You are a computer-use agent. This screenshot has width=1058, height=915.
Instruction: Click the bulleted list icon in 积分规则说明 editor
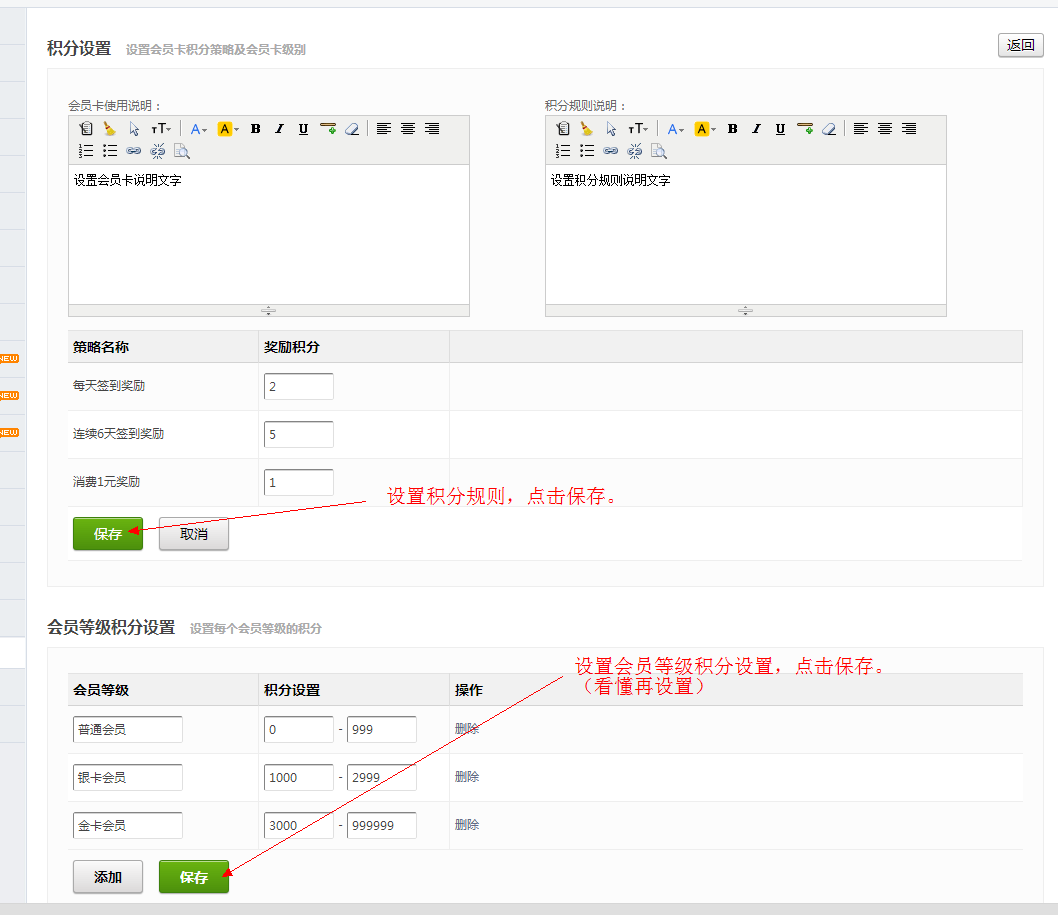587,151
